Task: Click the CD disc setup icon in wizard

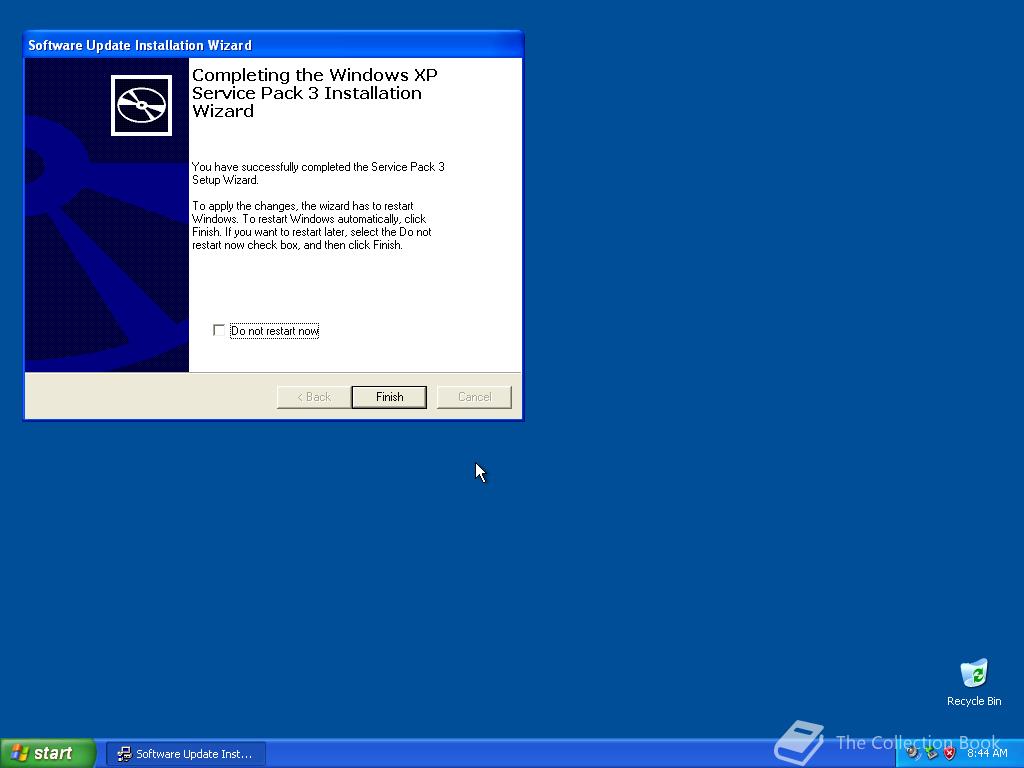Action: pos(141,105)
